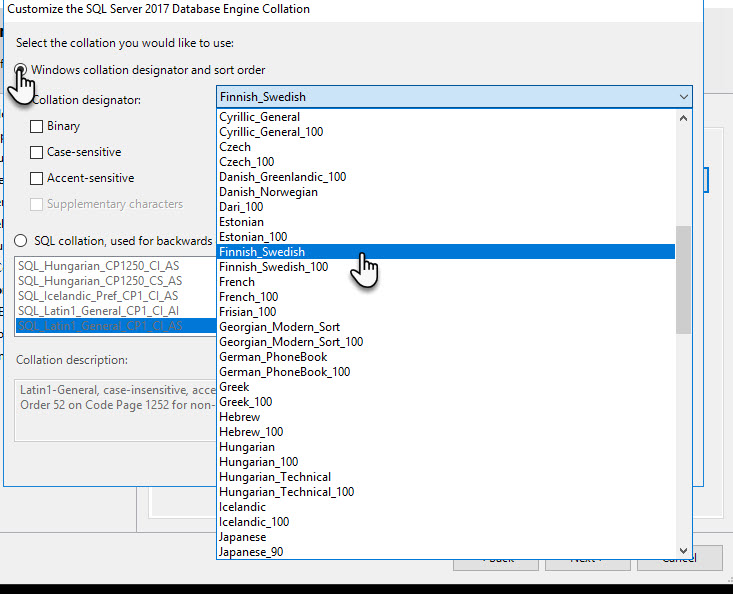Choose Finnish_Swedish_100 collation
733x594 pixels.
coord(446,267)
